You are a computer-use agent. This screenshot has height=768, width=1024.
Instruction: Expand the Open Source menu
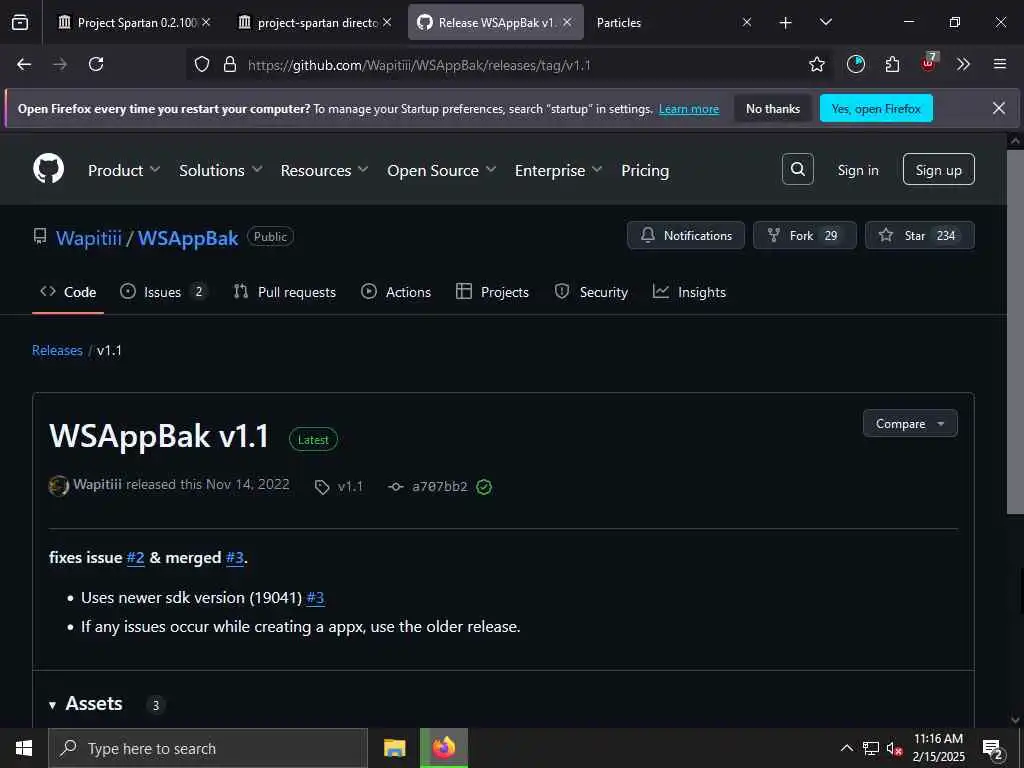pos(441,170)
